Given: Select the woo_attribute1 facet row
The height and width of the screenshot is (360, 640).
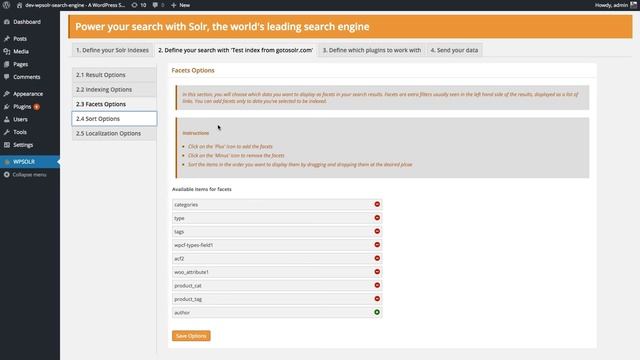Looking at the screenshot, I should pos(277,272).
